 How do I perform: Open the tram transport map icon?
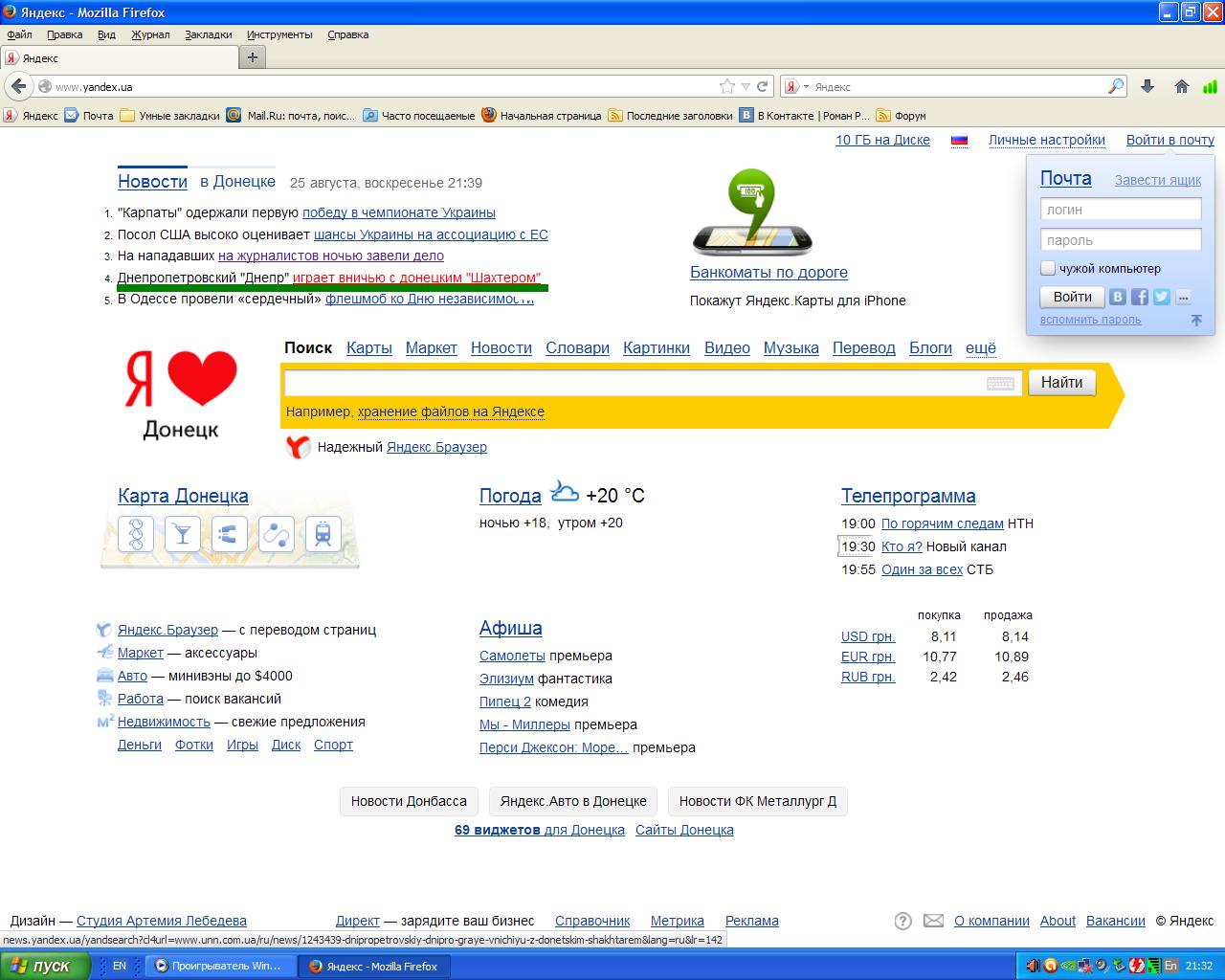(323, 534)
